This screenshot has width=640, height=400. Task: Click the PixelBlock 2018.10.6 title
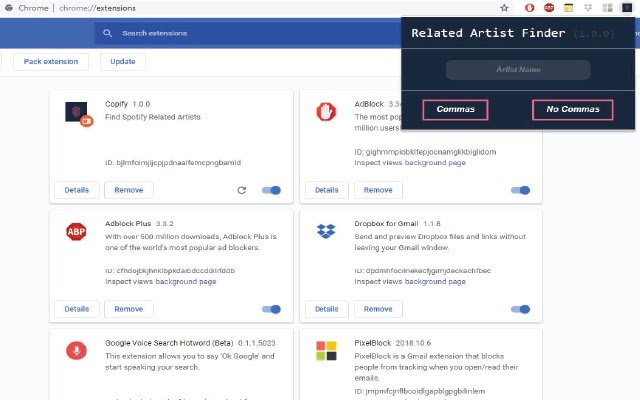392,343
